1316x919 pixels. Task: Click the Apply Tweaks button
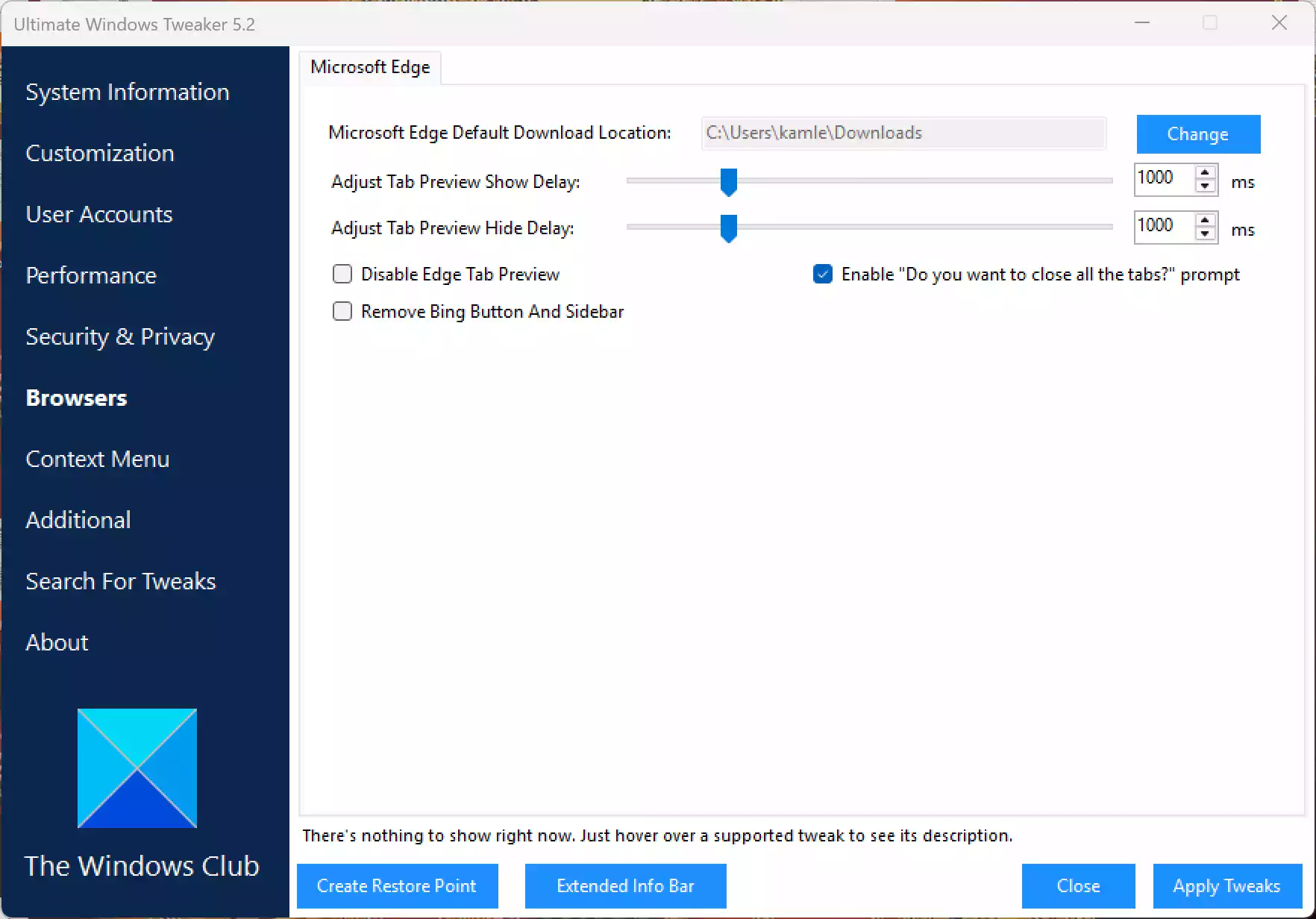point(1226,886)
